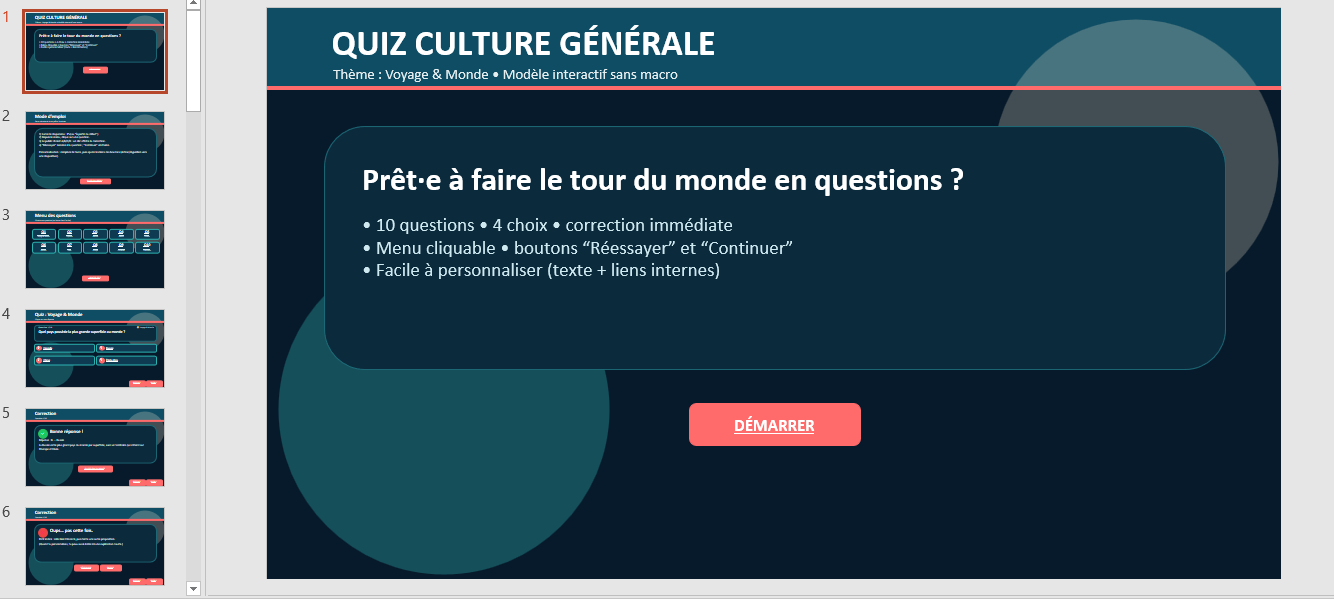Viewport: 1334px width, 599px height.
Task: Select the Menu des questions slide thumbnail
Action: (95, 249)
